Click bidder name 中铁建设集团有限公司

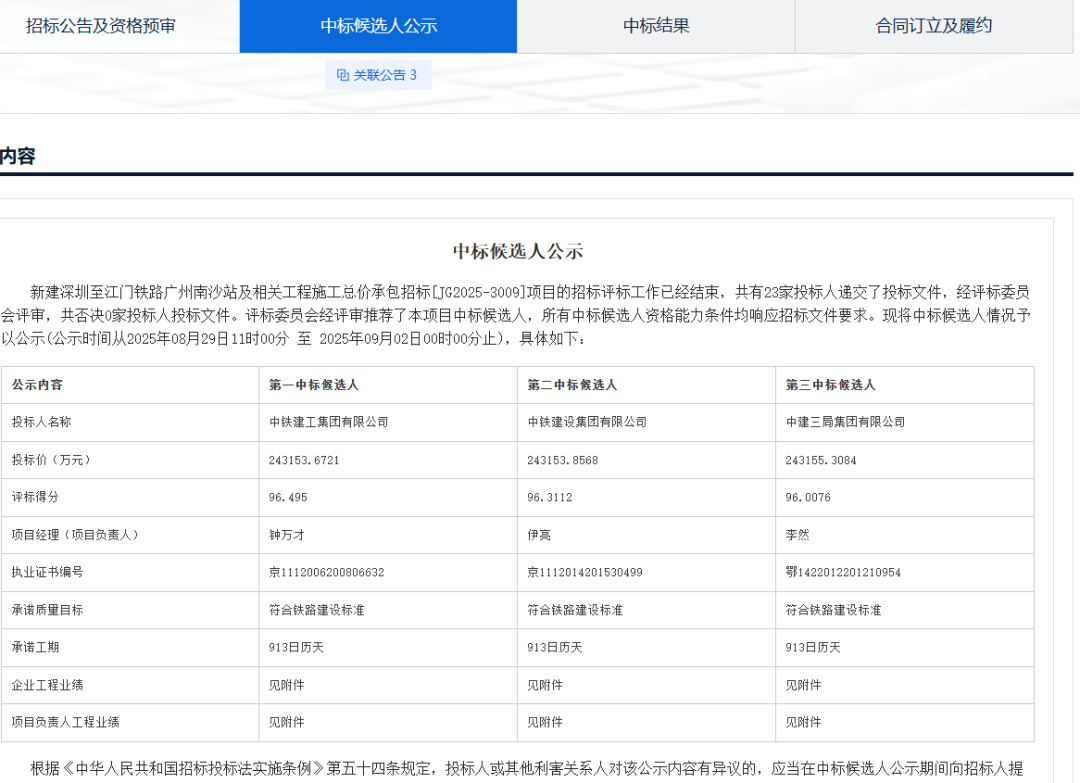[586, 422]
